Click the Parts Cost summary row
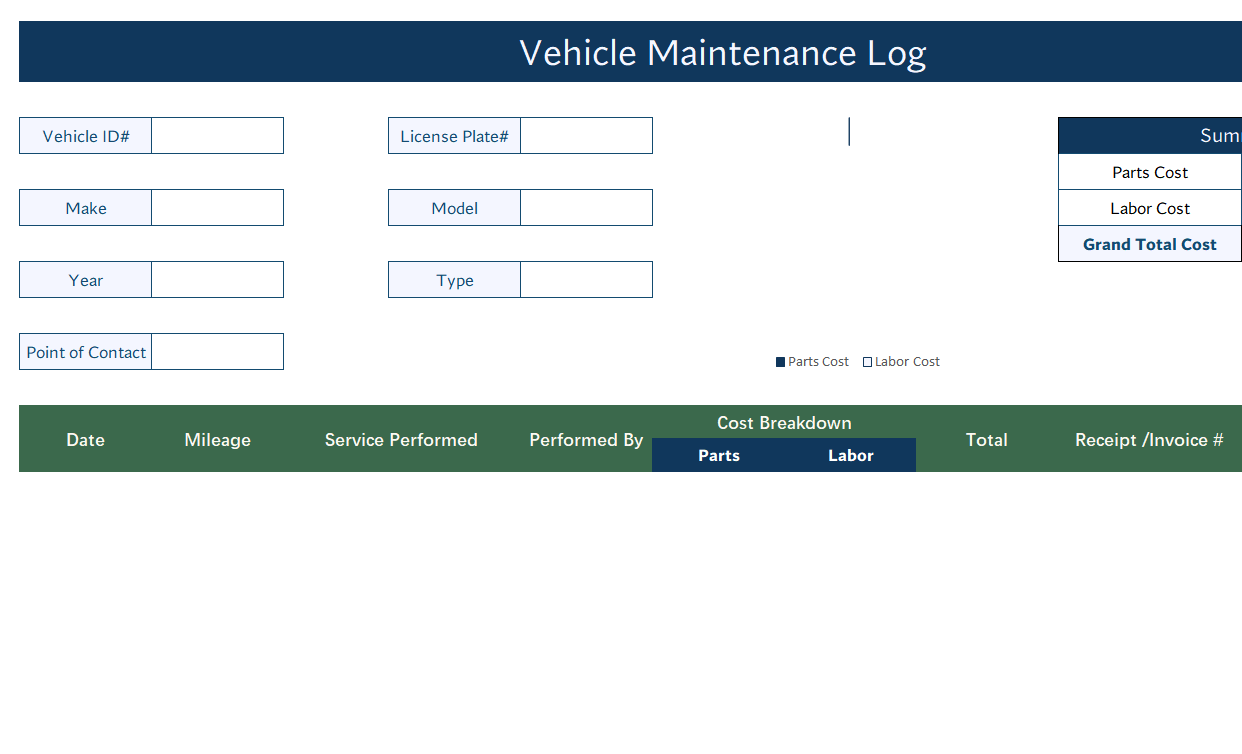This screenshot has width=1242, height=754. (1150, 172)
